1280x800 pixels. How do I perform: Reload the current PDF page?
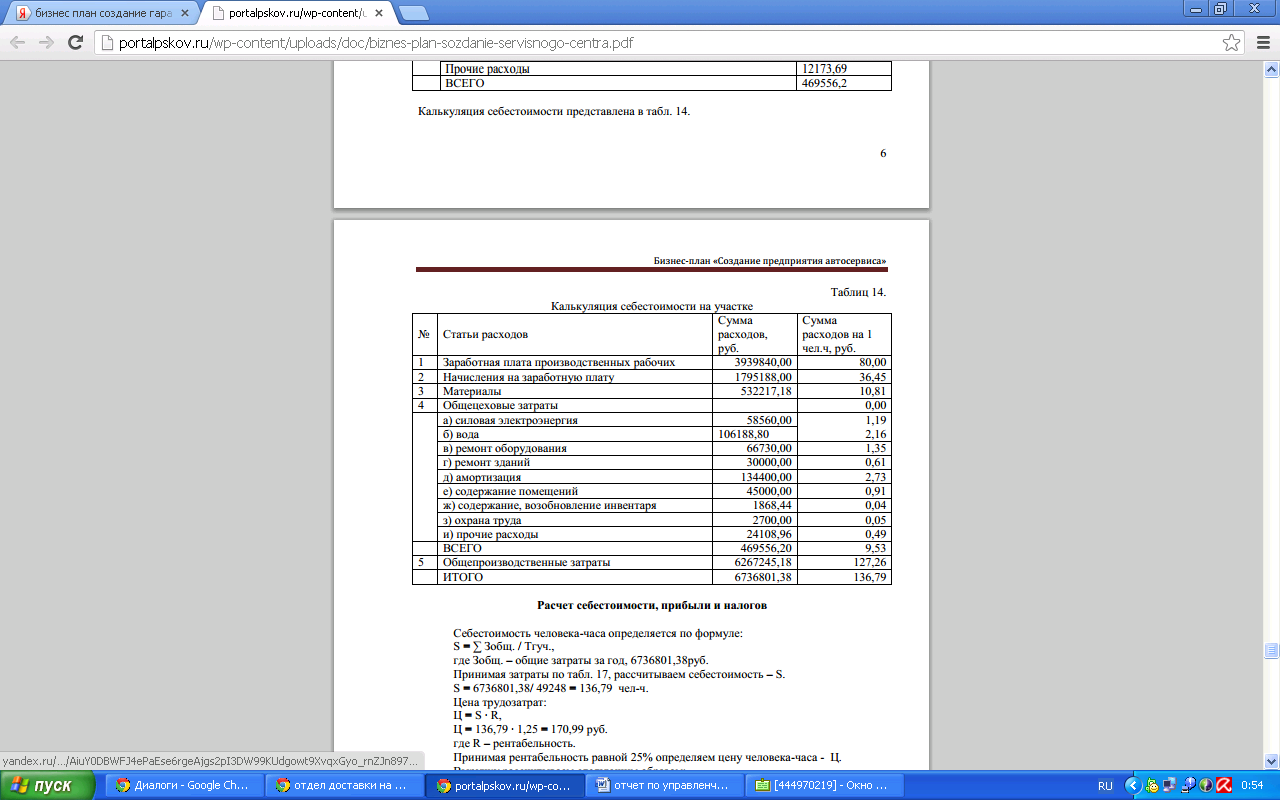tap(75, 43)
